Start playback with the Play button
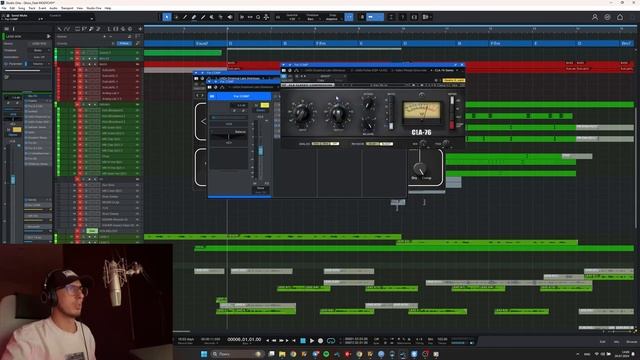Screen dimensions: 640x360 (x=312, y=340)
